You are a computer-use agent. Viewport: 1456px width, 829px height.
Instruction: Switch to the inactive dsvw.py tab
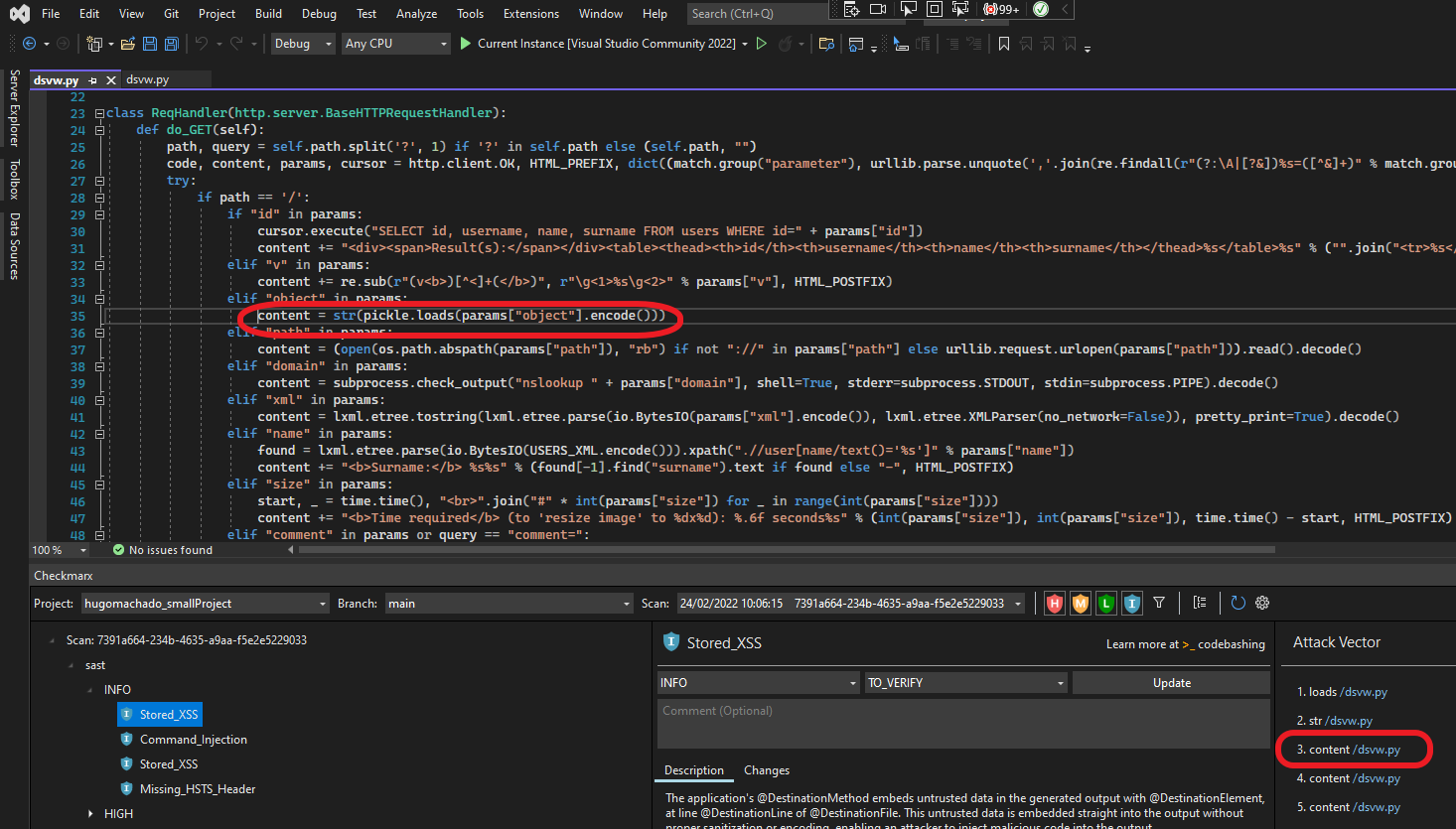tap(148, 79)
